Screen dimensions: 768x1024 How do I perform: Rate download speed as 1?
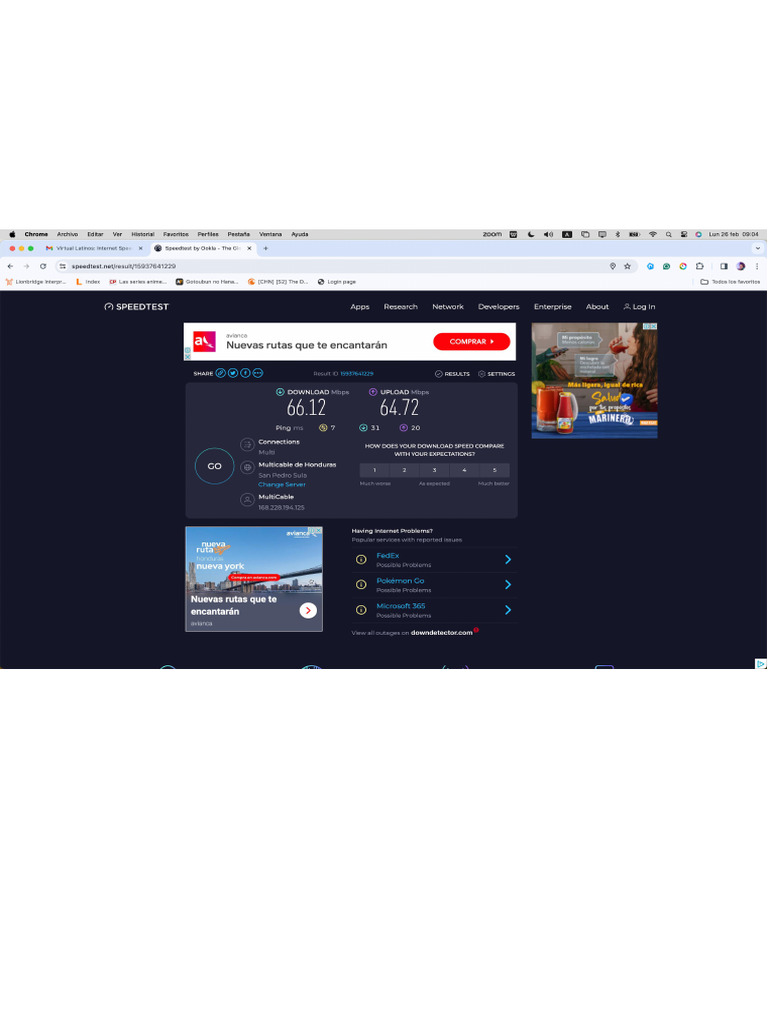tap(374, 470)
